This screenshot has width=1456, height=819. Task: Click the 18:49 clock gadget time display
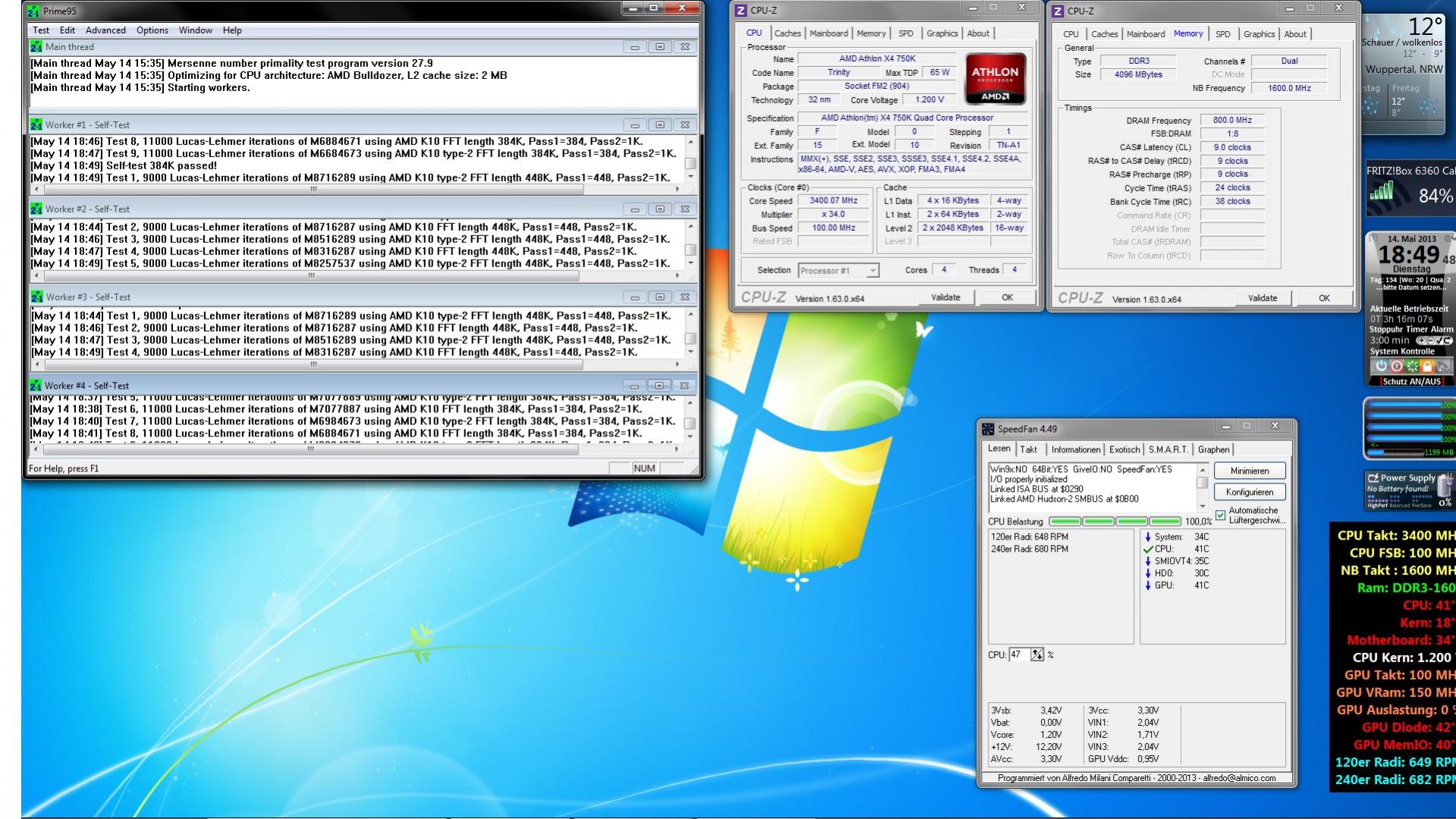1409,255
